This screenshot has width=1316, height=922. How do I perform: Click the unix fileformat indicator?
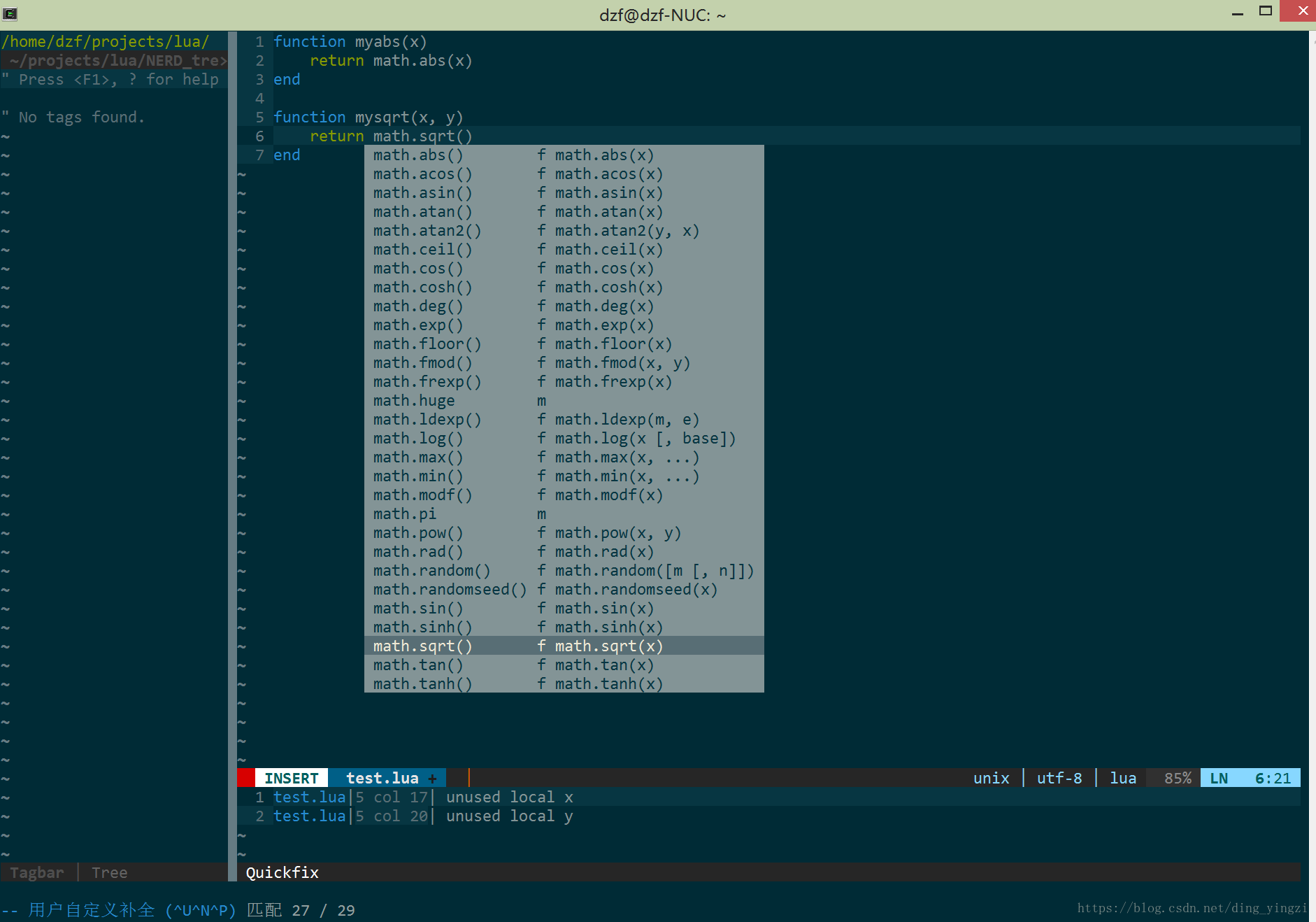tap(992, 778)
